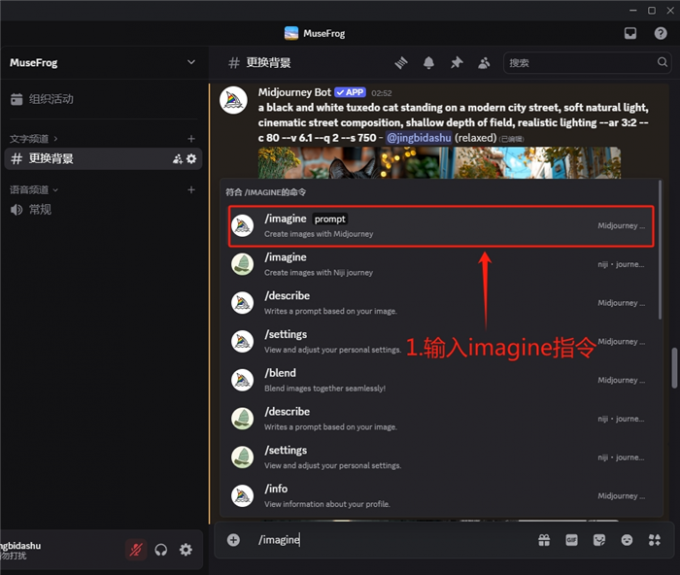Viewport: 680px width, 575px height.
Task: Click the search field in header
Action: click(587, 63)
